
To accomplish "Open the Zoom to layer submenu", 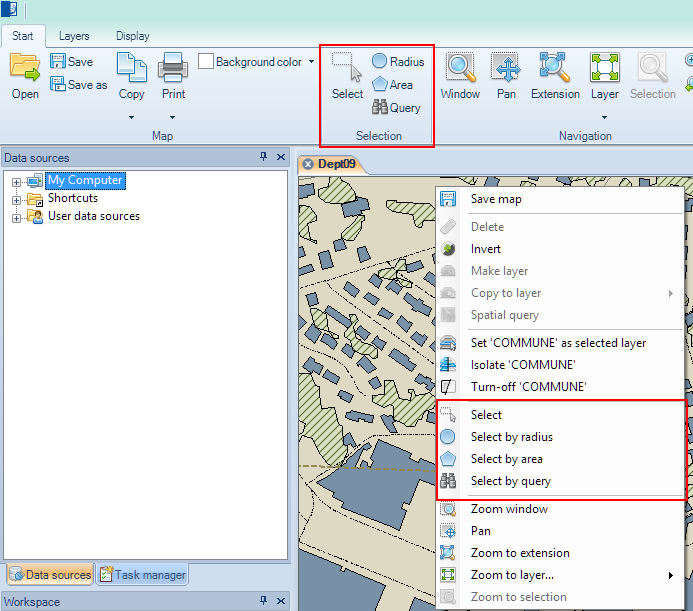I will coord(511,575).
